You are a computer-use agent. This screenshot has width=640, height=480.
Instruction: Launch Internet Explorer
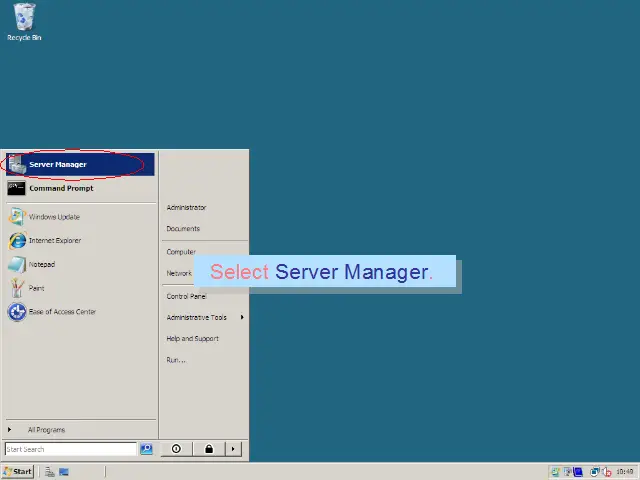pyautogui.click(x=80, y=240)
